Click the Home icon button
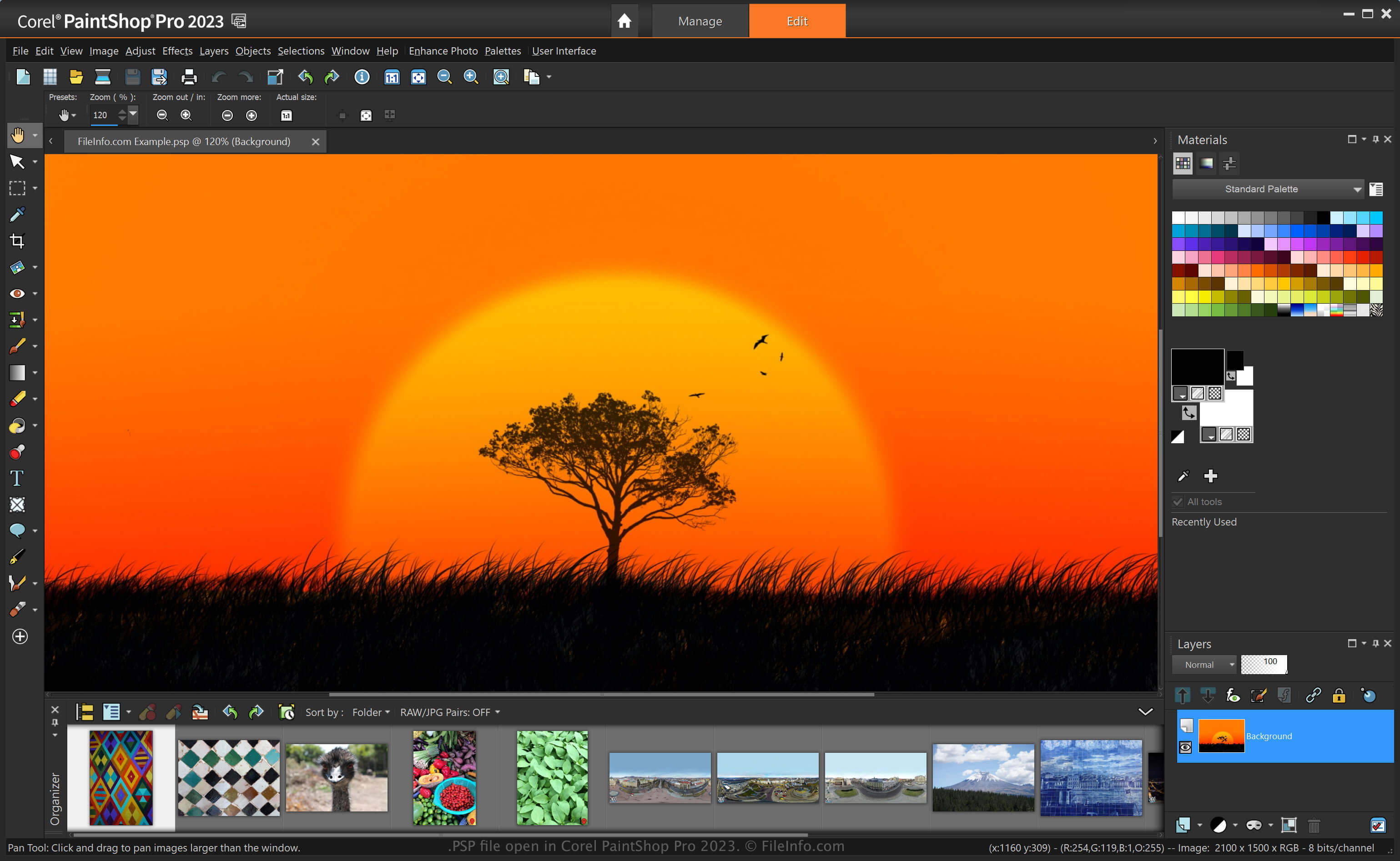 624,21
